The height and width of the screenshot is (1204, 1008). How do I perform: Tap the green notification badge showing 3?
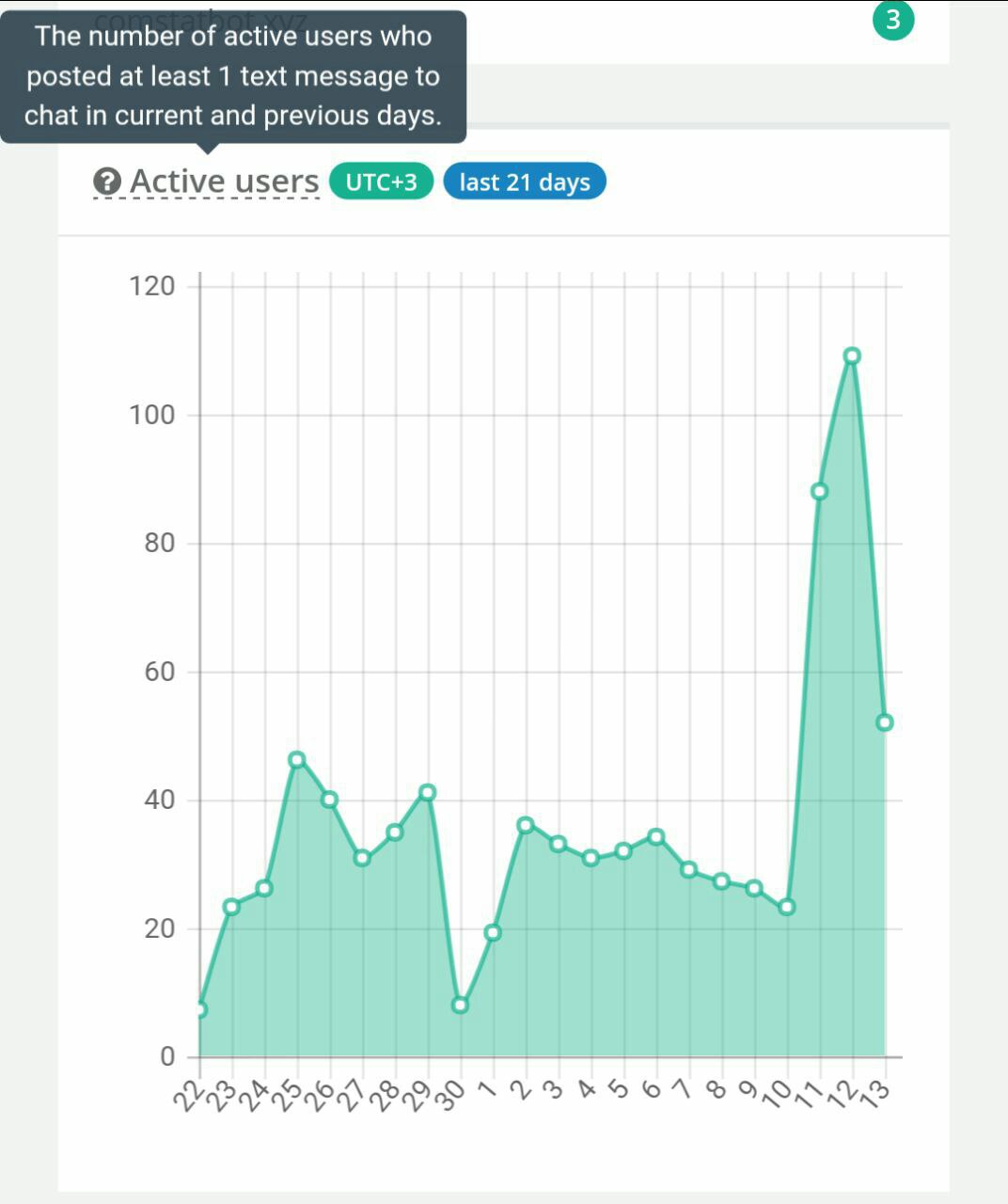pos(893,20)
